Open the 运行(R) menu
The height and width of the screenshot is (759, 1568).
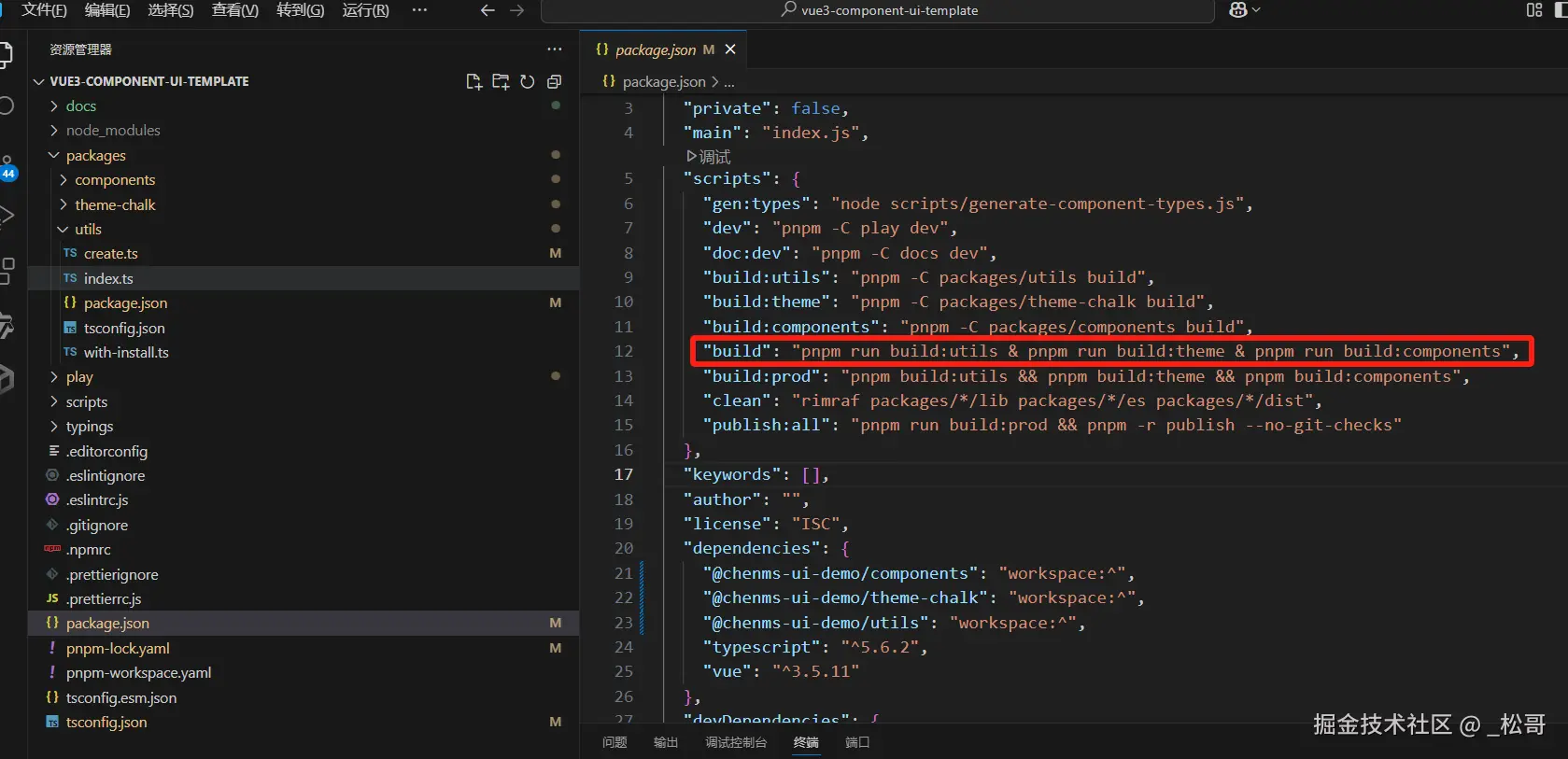tap(365, 10)
